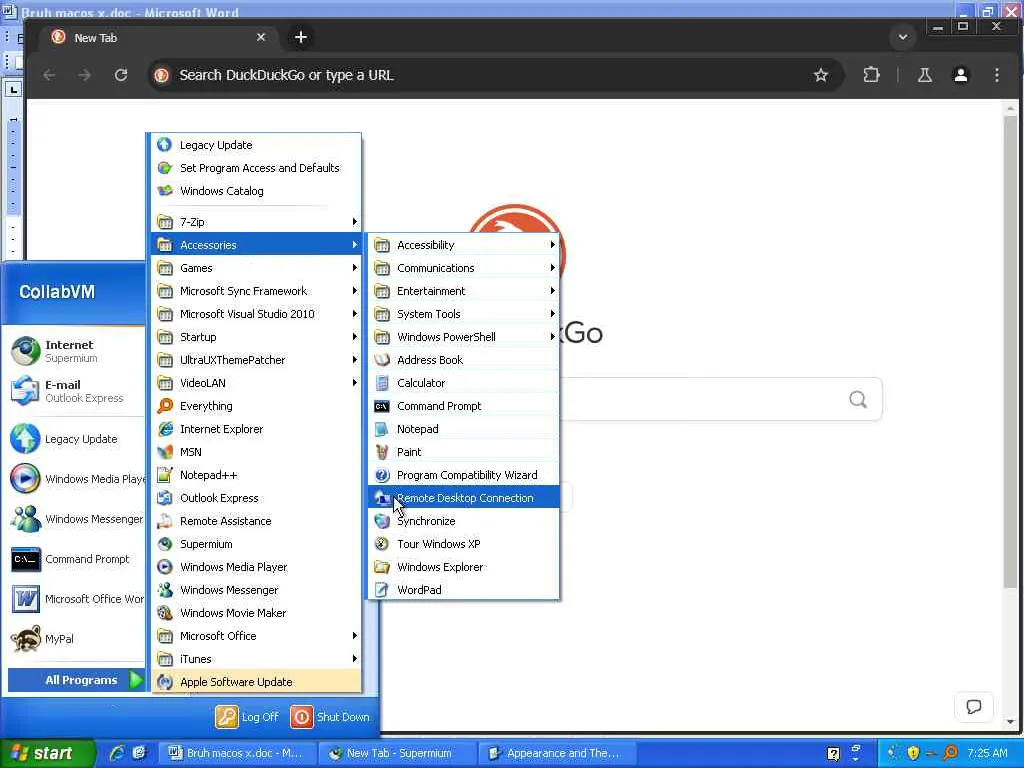Click the Windows Explorer icon
This screenshot has width=1024, height=768.
tap(382, 567)
